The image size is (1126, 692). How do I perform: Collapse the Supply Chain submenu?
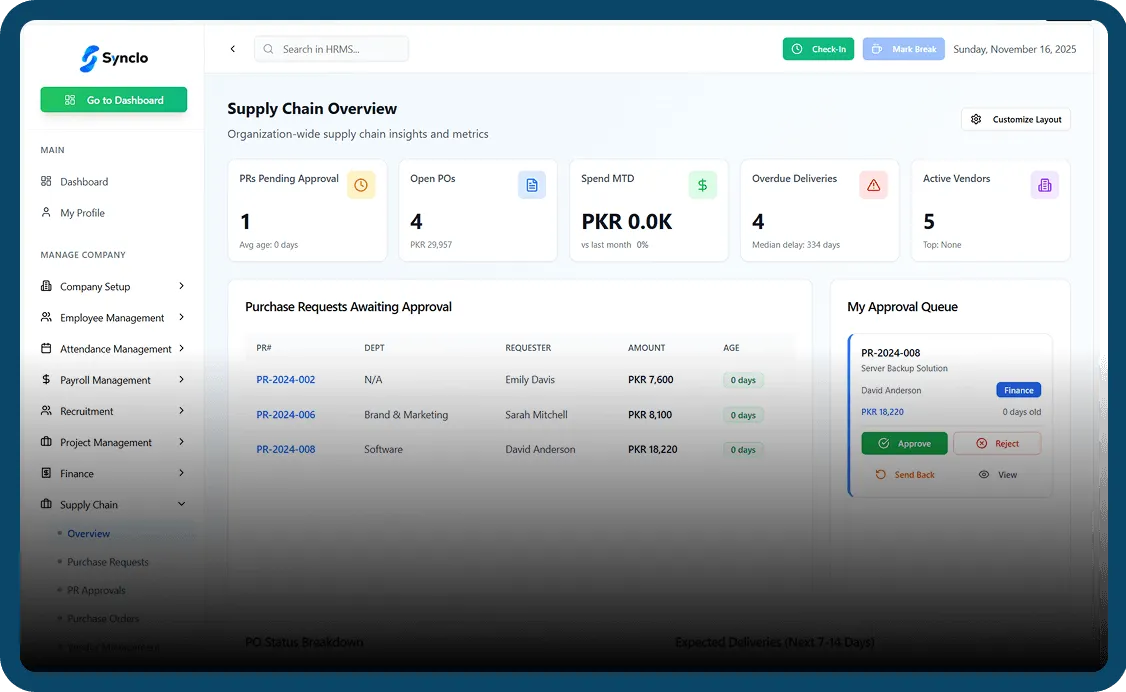click(181, 504)
